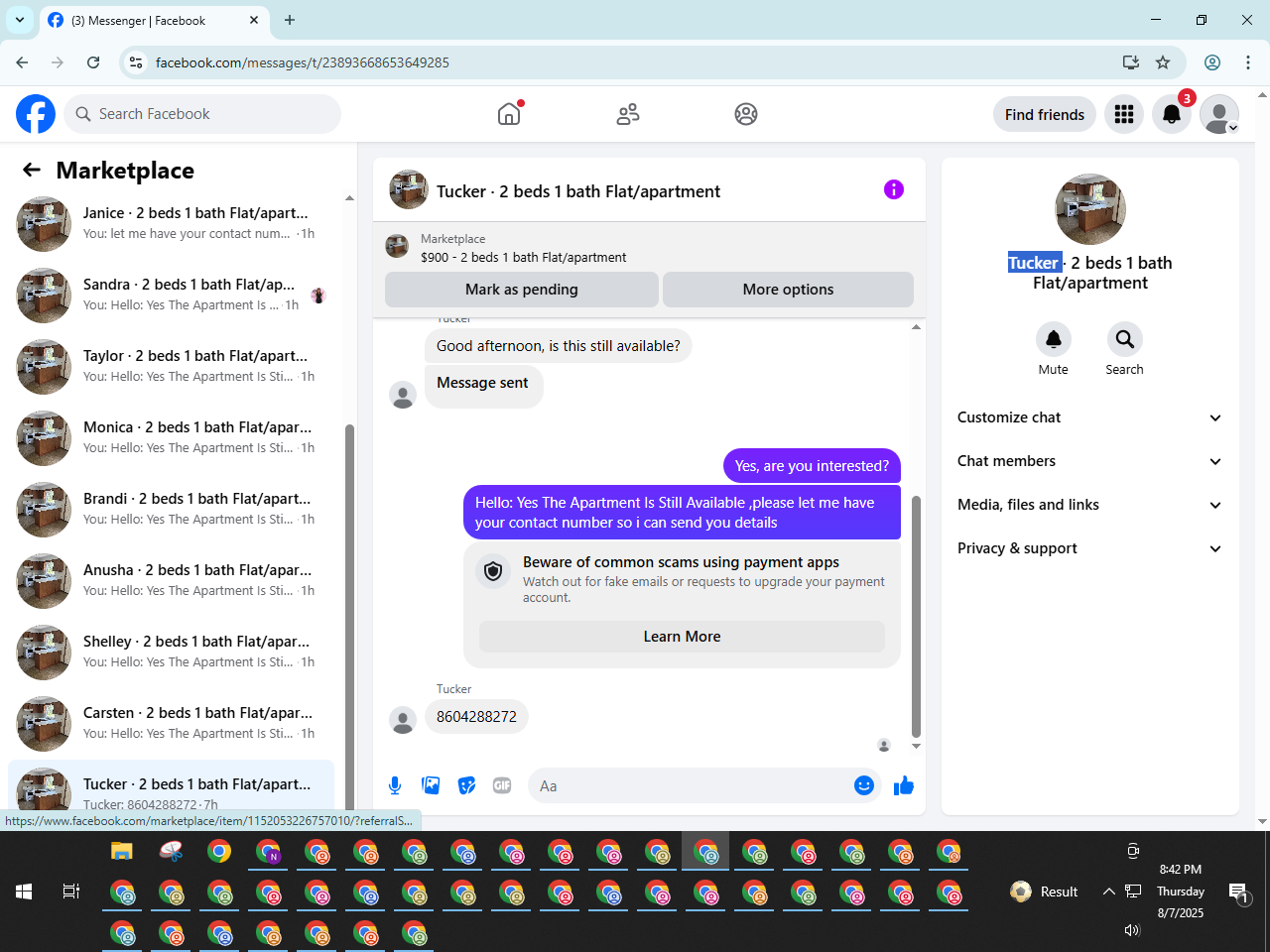Open Shelley conversation
This screenshot has width=1270, height=952.
coord(171,653)
